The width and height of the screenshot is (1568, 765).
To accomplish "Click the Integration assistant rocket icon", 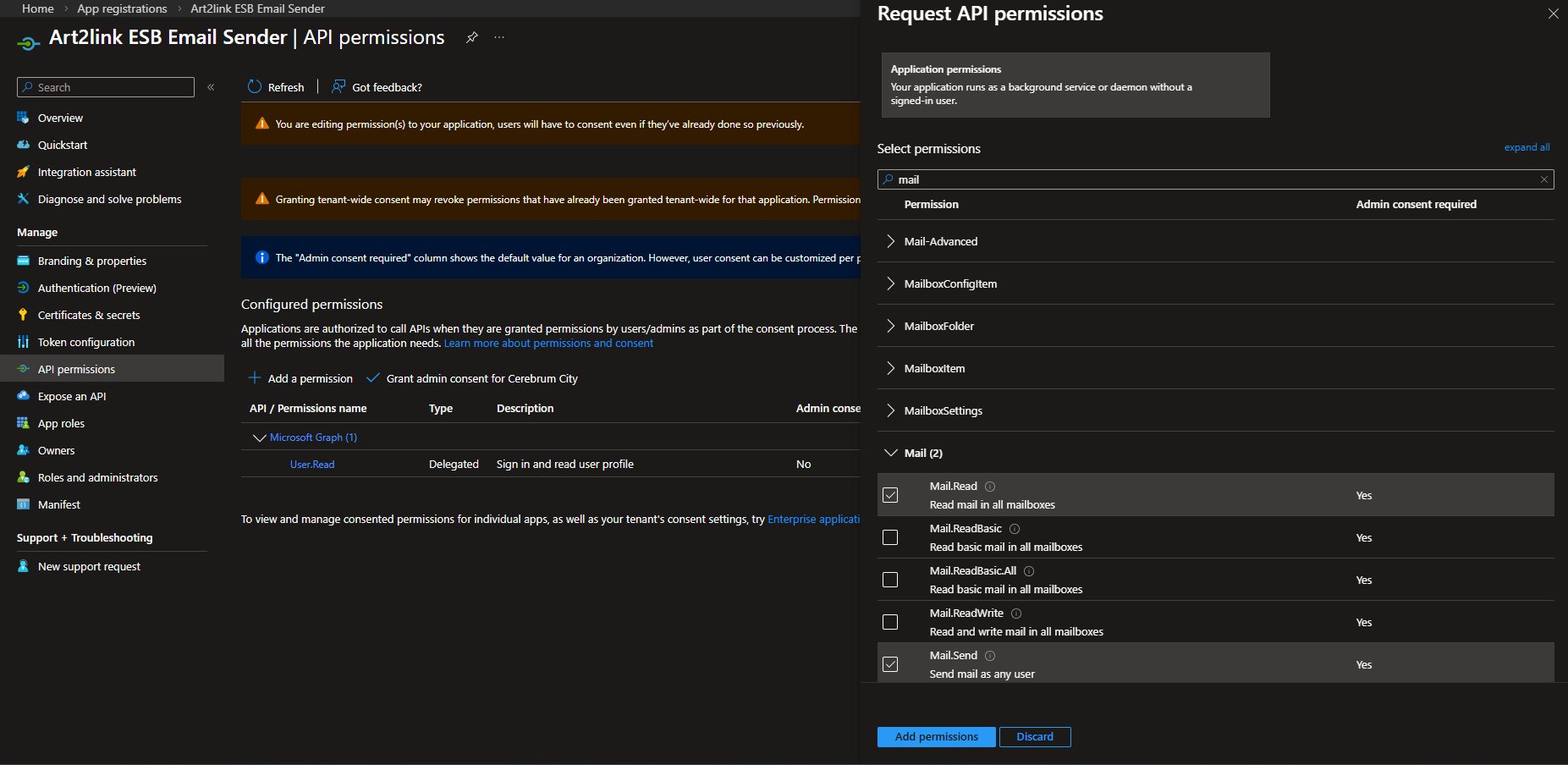I will coord(23,172).
